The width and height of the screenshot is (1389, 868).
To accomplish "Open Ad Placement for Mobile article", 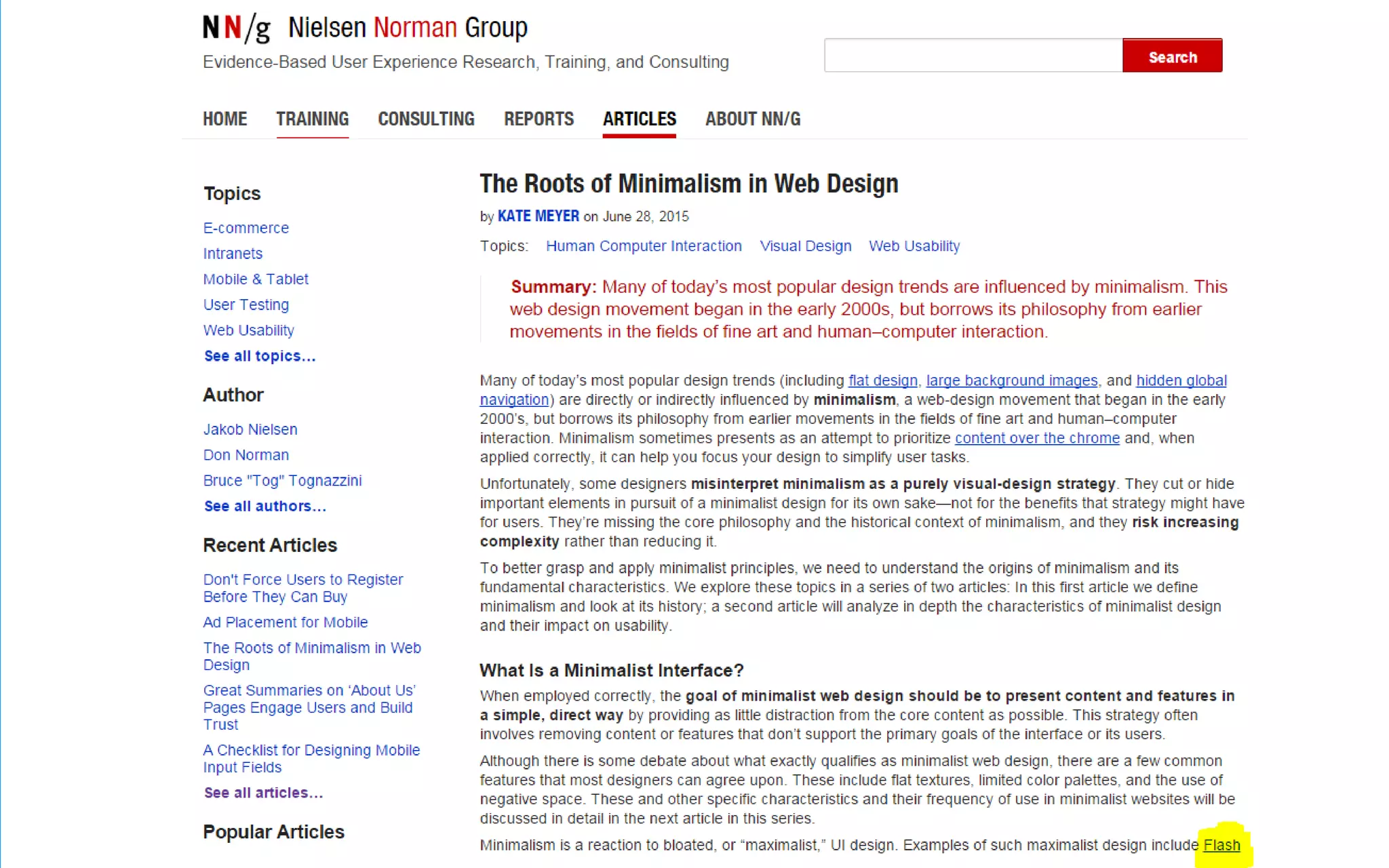I will 285,622.
